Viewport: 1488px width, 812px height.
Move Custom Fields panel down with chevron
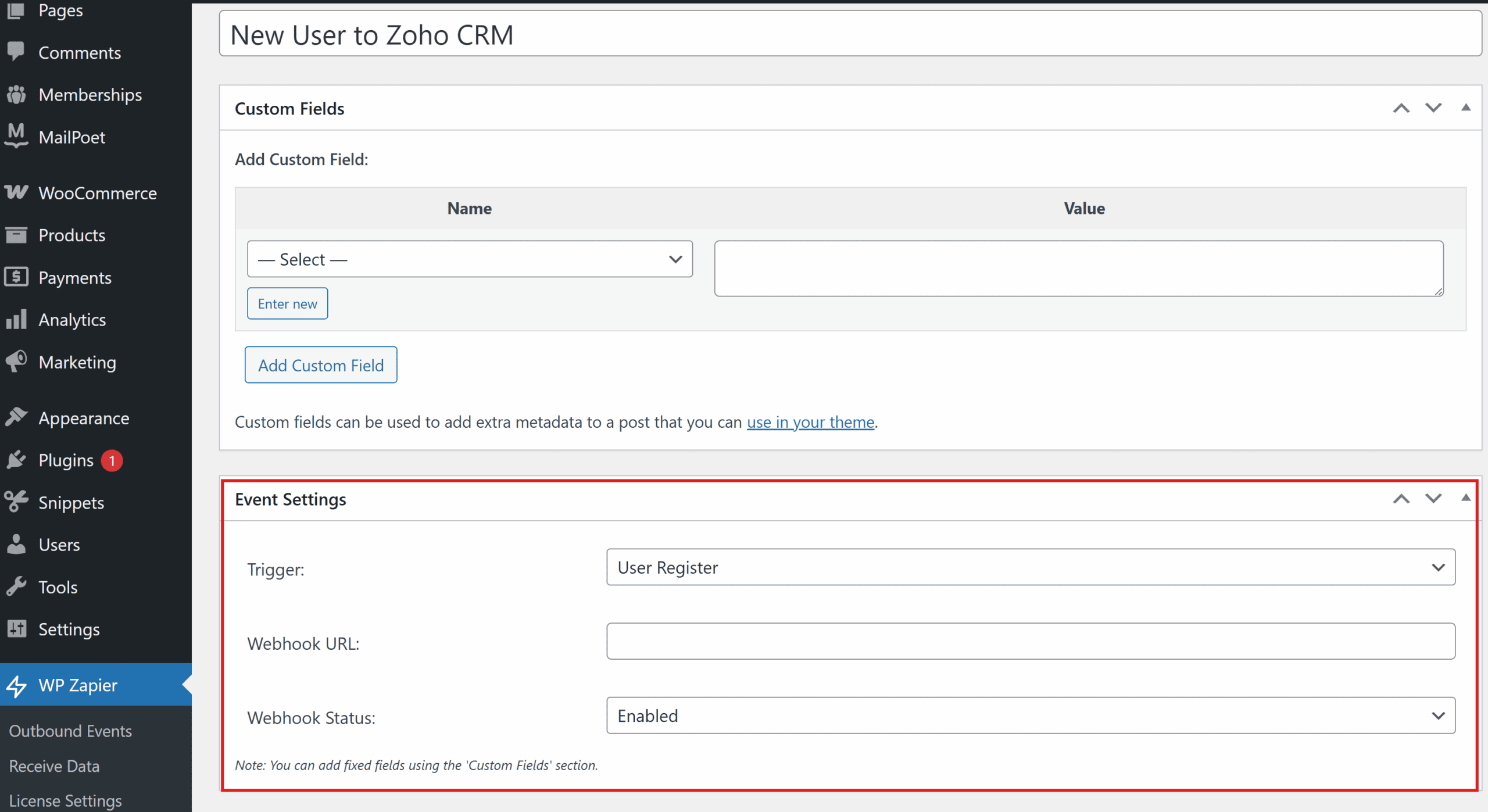(x=1433, y=108)
